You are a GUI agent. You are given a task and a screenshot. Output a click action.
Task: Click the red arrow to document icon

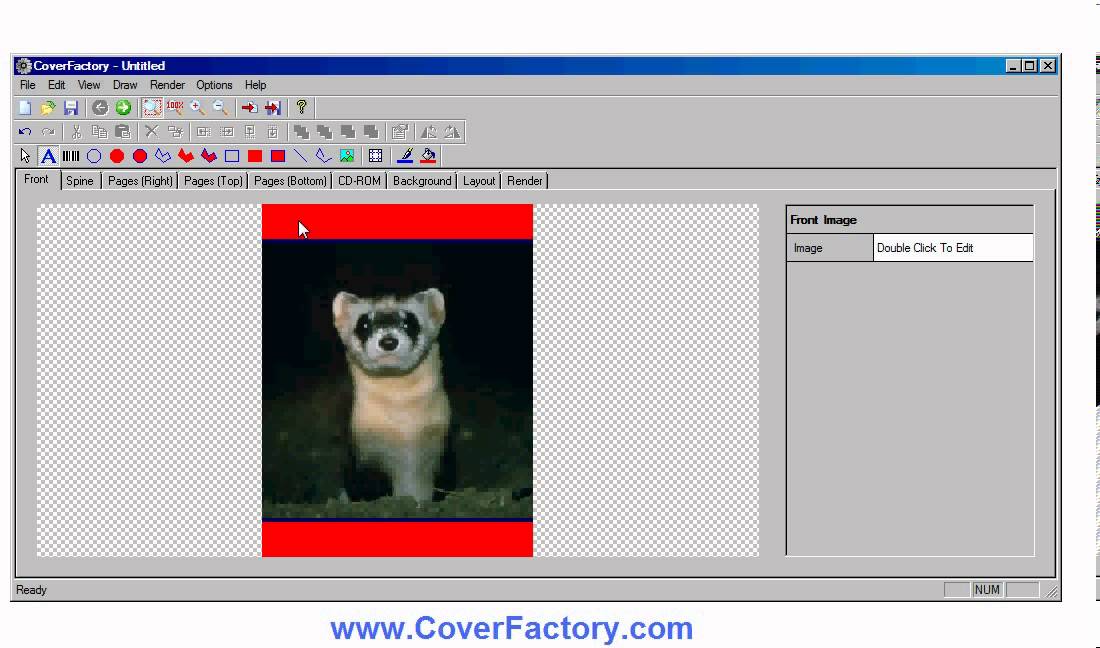249,107
